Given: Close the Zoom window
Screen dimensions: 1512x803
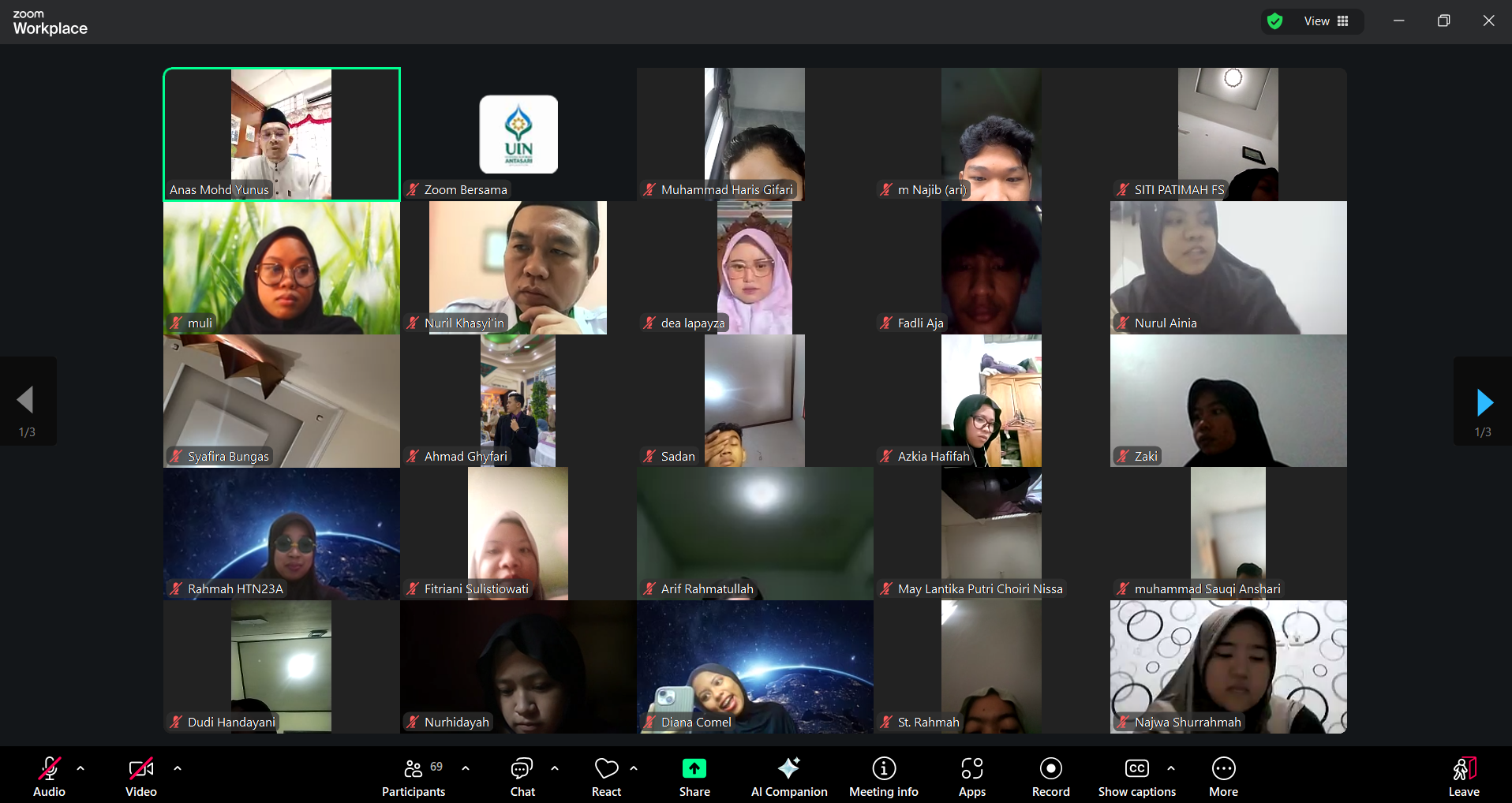Looking at the screenshot, I should pos(1488,21).
